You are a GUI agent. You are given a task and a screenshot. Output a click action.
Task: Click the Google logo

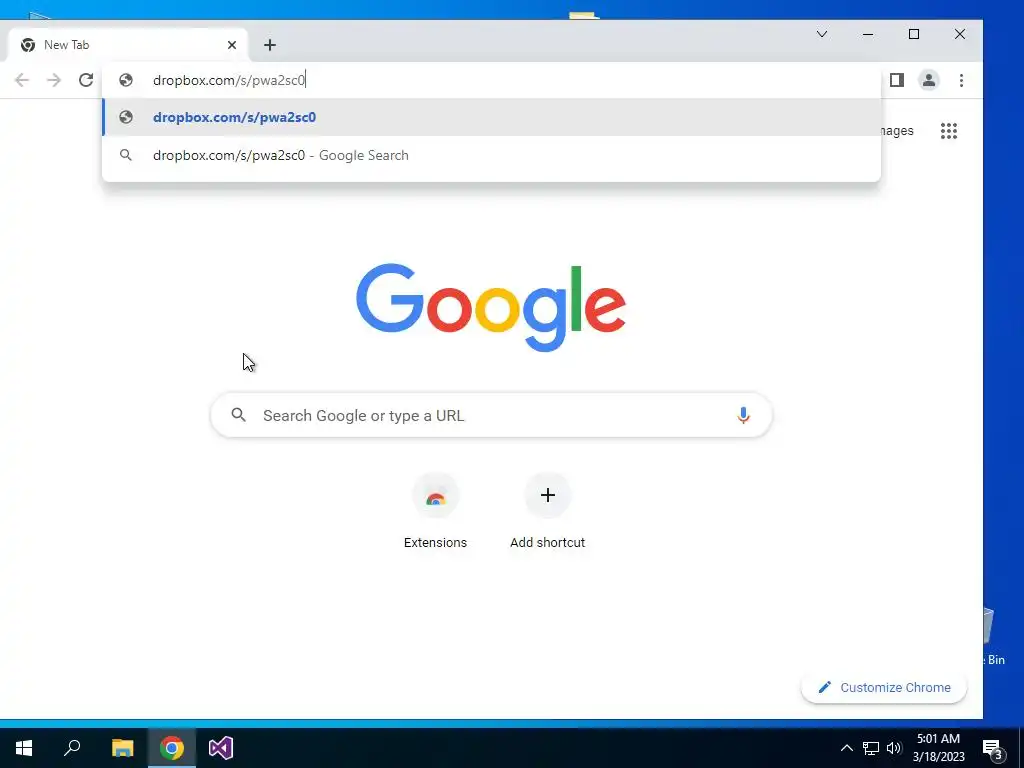point(491,307)
